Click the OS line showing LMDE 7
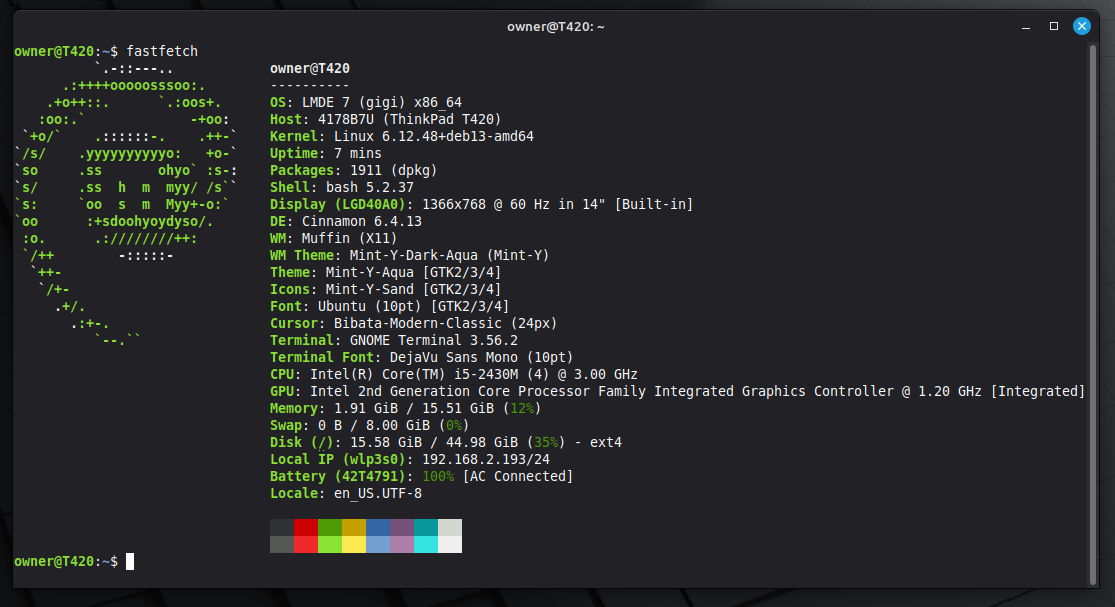 pyautogui.click(x=366, y=102)
